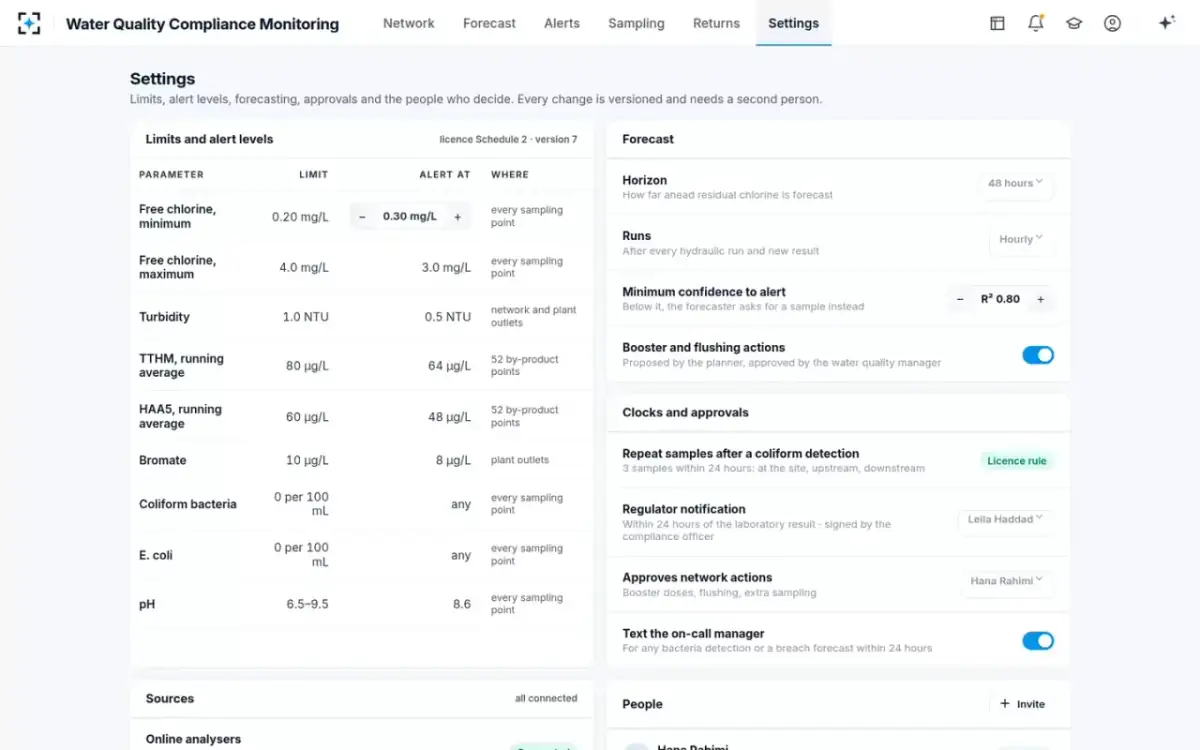
Task: Open the notifications bell
Action: [1036, 23]
